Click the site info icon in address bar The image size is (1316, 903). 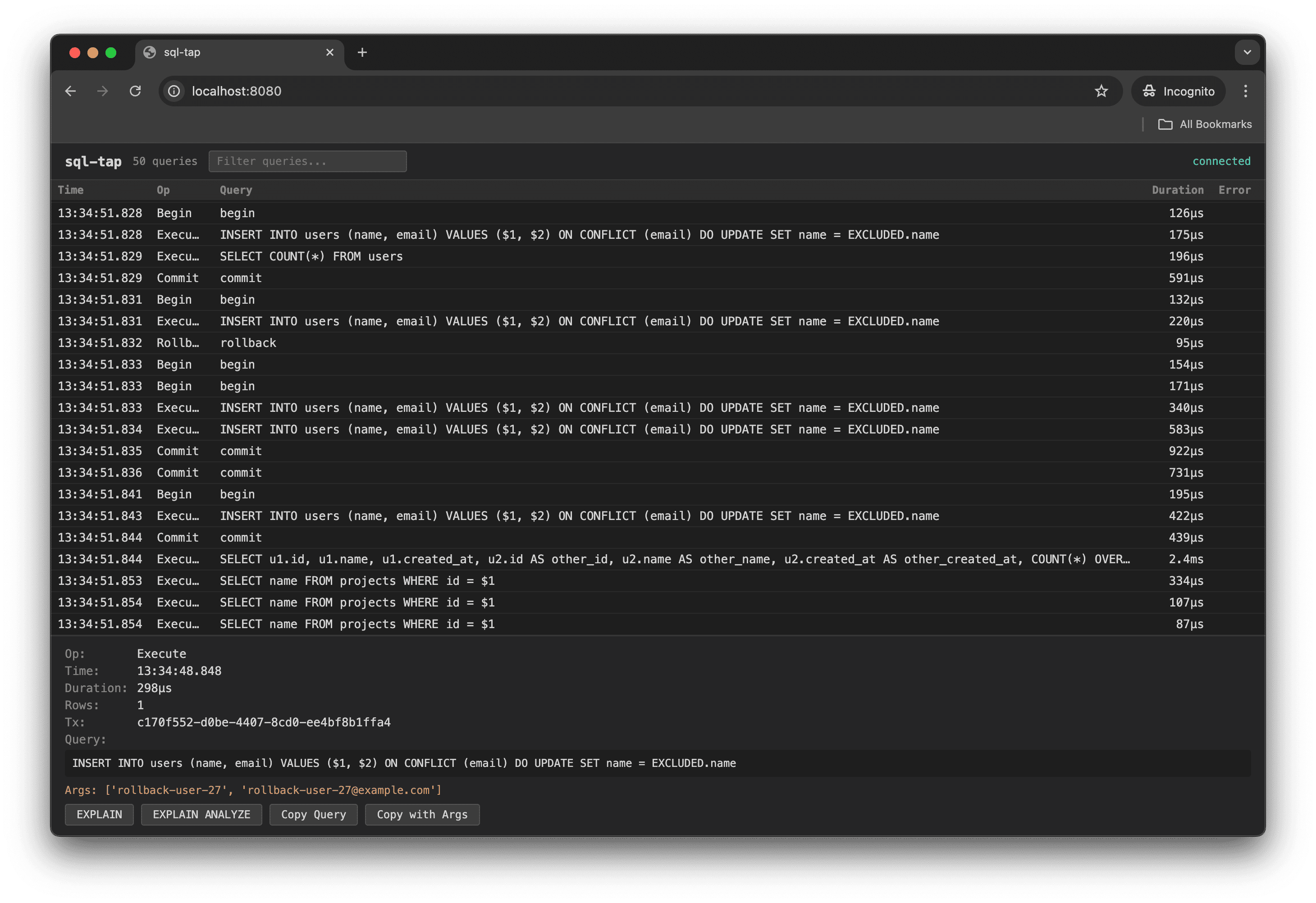[173, 91]
